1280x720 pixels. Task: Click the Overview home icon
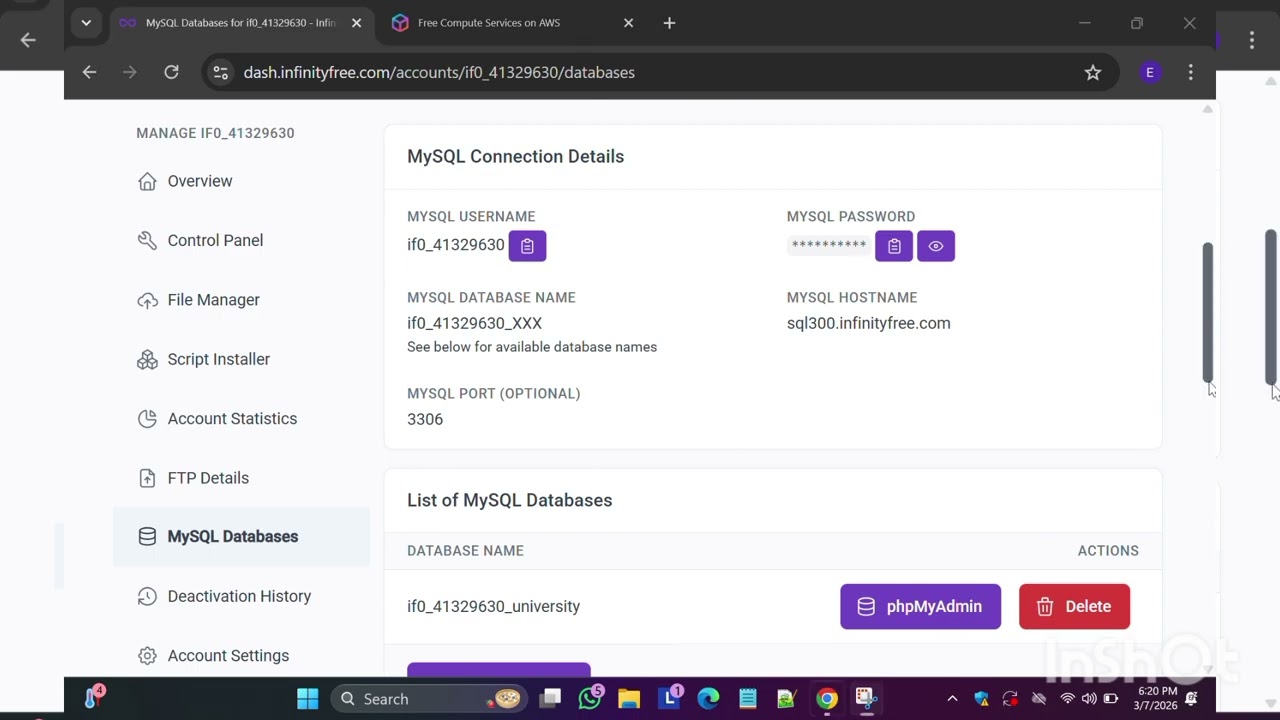(147, 181)
